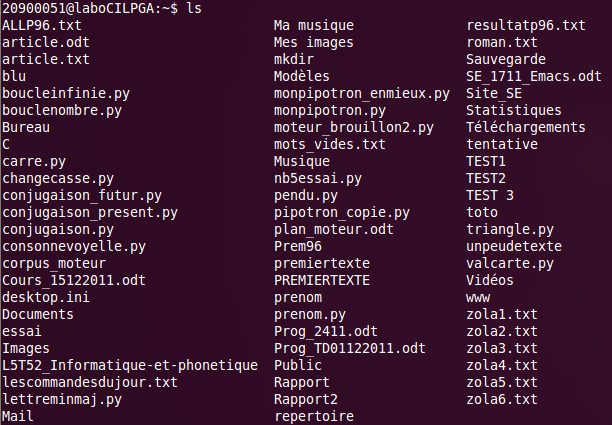This screenshot has height=425, width=612.
Task: Select the PREMIERTEXTE uppercase entry
Action: [x=322, y=280]
